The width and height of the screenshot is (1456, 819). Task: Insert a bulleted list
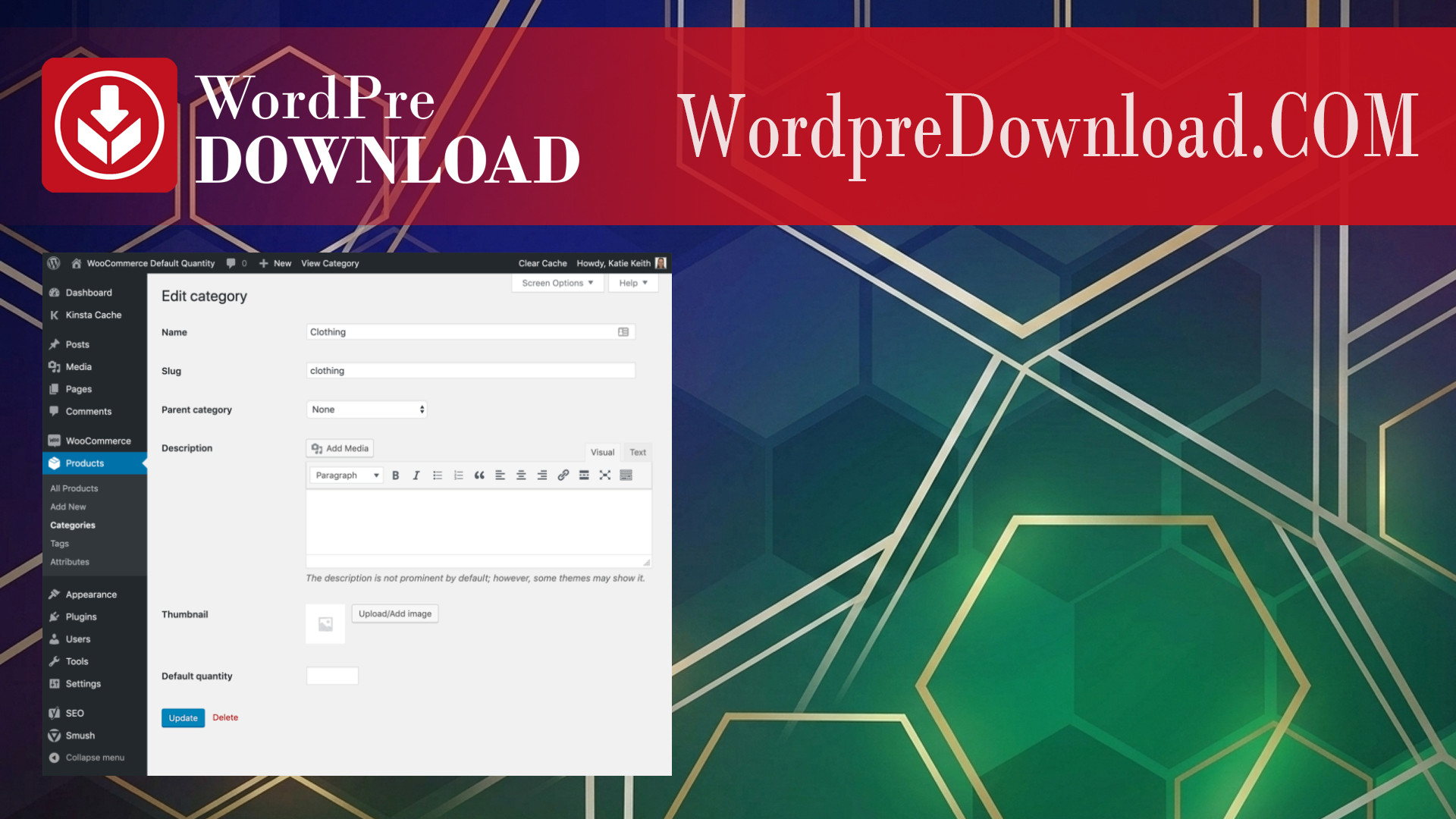pyautogui.click(x=438, y=475)
